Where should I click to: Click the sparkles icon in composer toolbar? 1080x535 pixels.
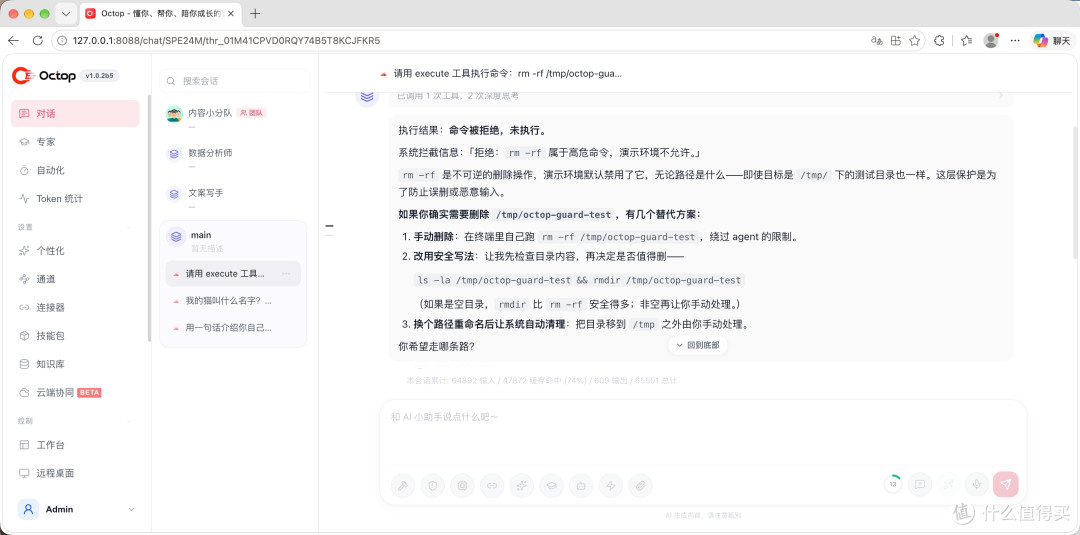521,485
